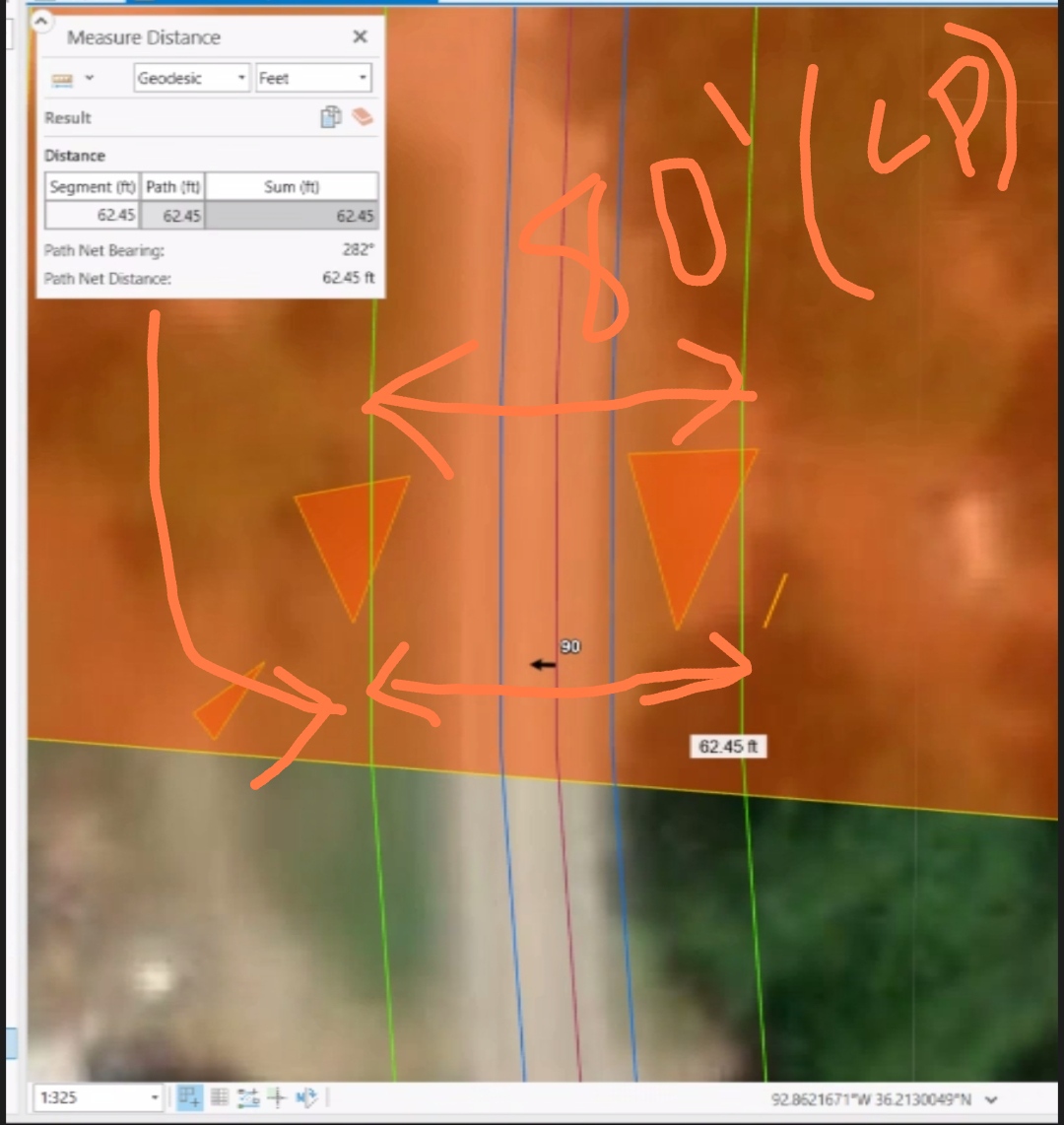Change units using the Feet dropdown
Image resolution: width=1064 pixels, height=1125 pixels.
(x=362, y=78)
